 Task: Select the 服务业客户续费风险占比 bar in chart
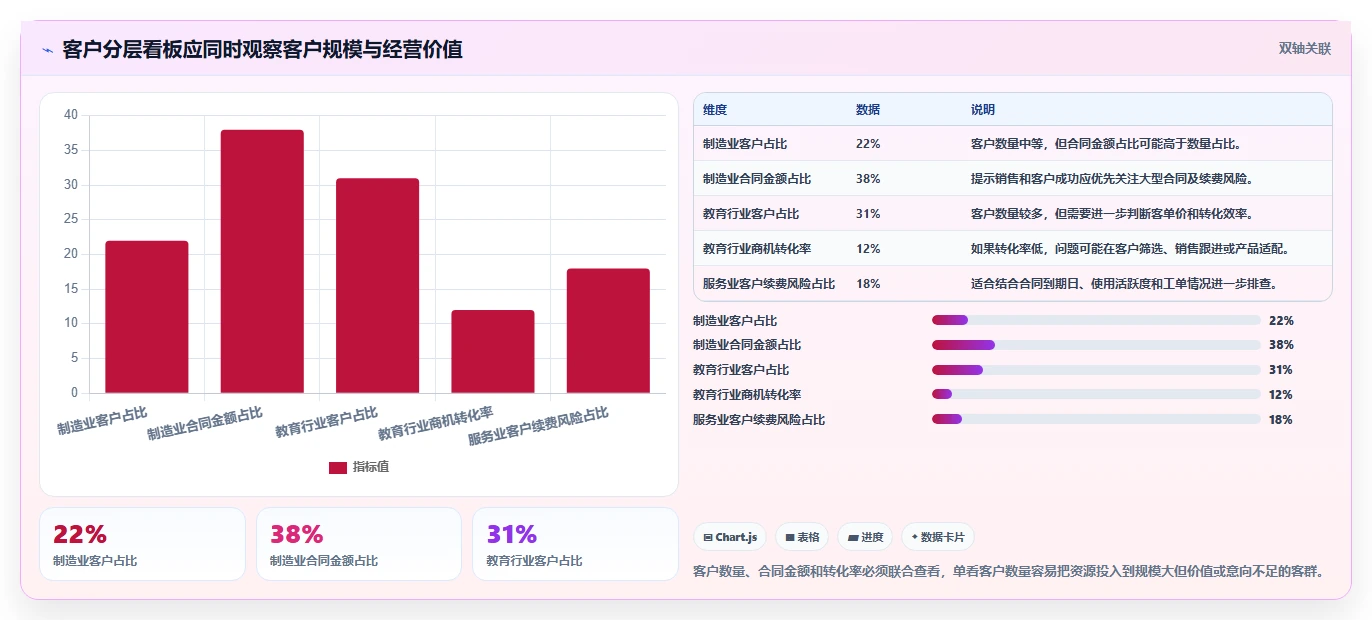tap(608, 331)
